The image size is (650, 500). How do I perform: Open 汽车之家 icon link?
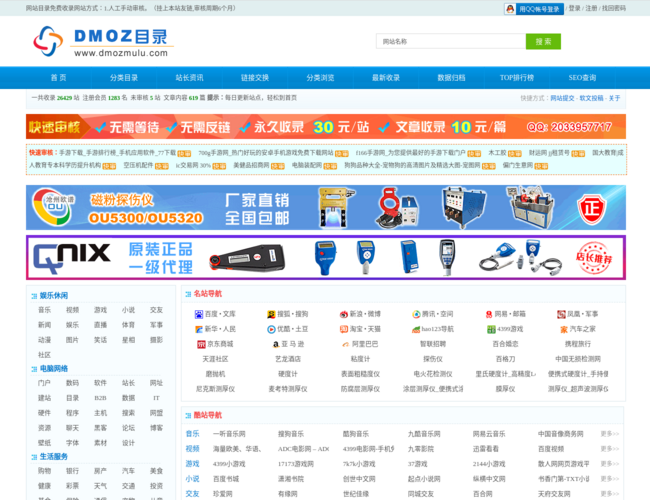(564, 330)
